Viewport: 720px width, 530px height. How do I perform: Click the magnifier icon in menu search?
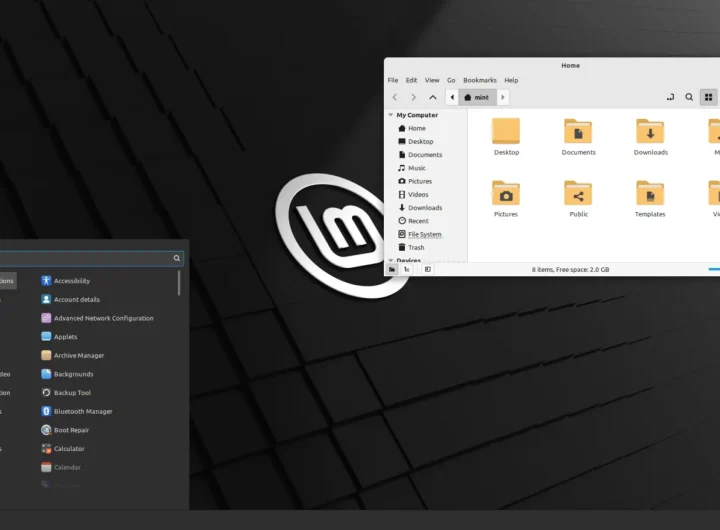point(177,258)
